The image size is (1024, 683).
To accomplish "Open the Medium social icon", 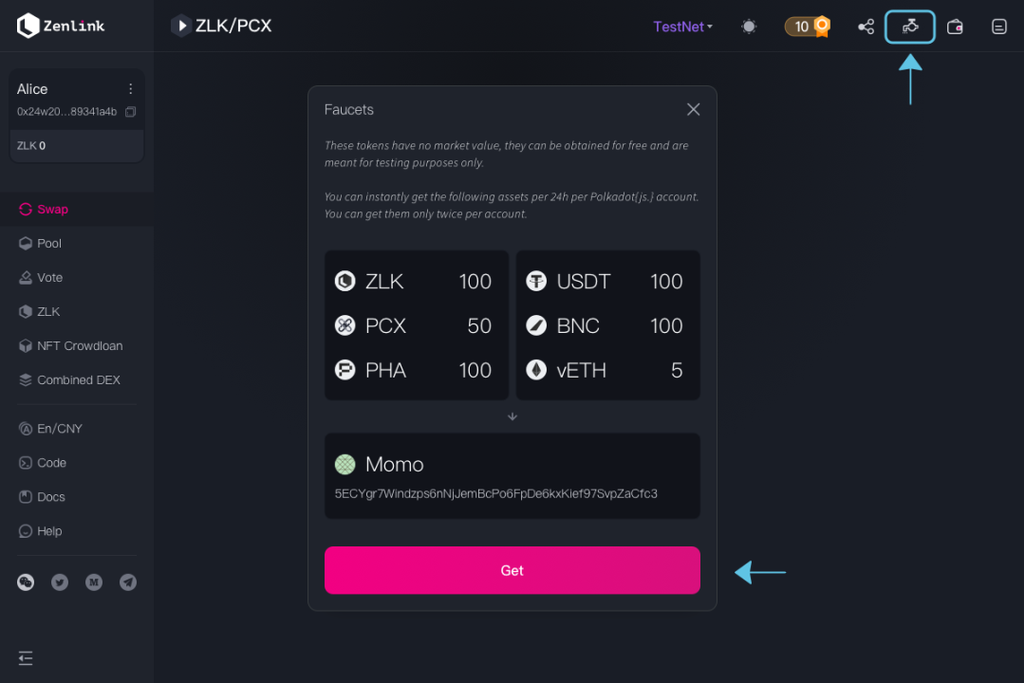I will click(x=94, y=582).
